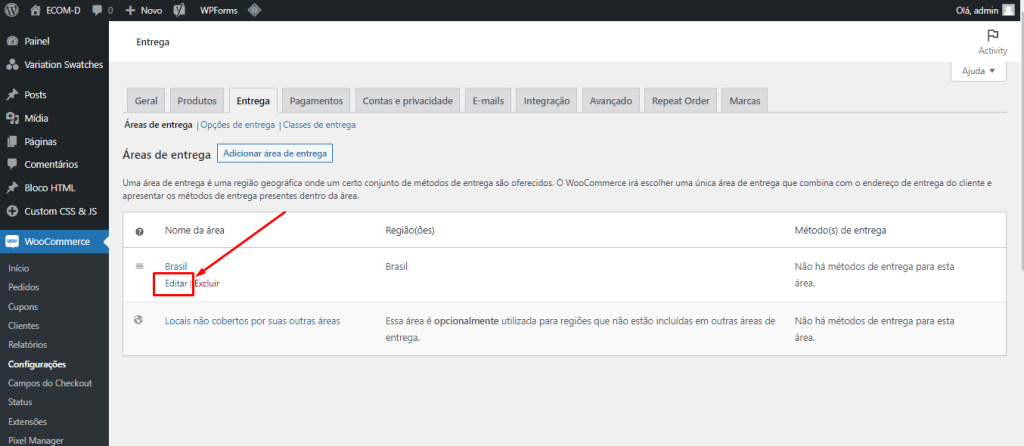This screenshot has width=1024, height=446.
Task: Open Opções de entrega sub-section
Action: click(238, 125)
